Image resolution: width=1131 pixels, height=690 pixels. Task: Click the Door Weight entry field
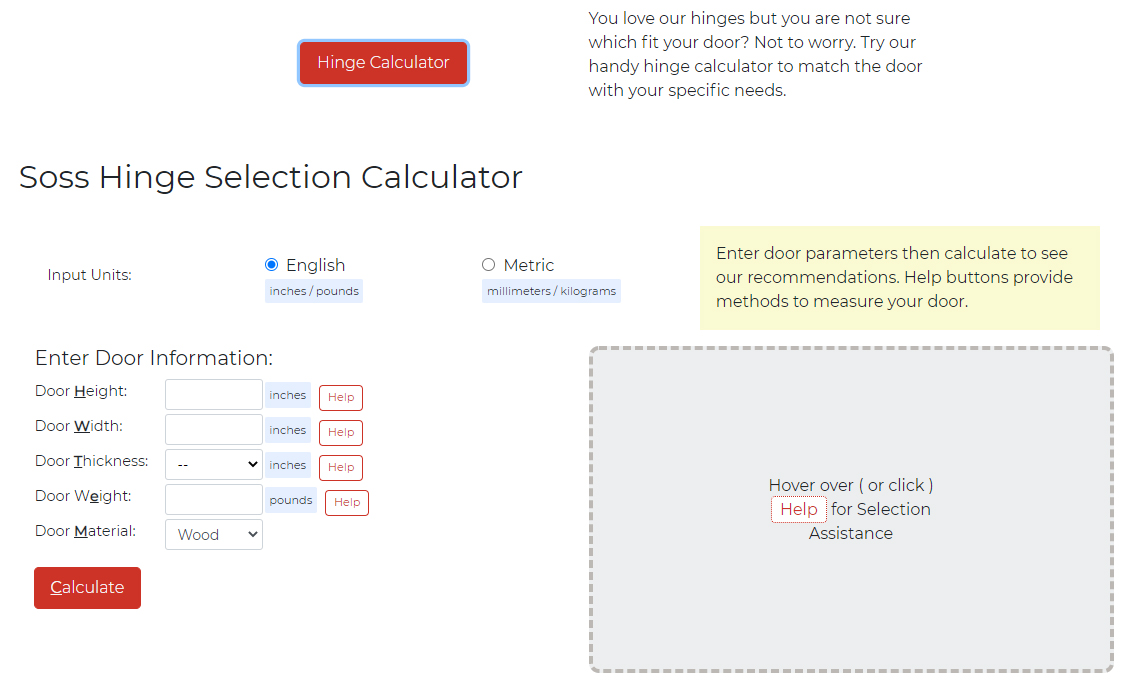pyautogui.click(x=213, y=499)
